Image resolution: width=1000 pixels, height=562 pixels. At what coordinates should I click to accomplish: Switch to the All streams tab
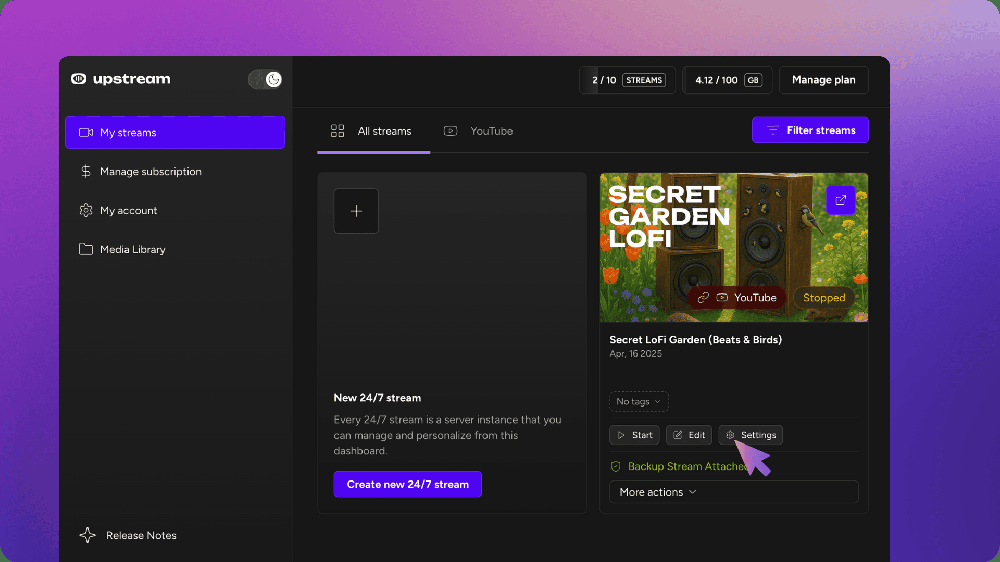(373, 131)
